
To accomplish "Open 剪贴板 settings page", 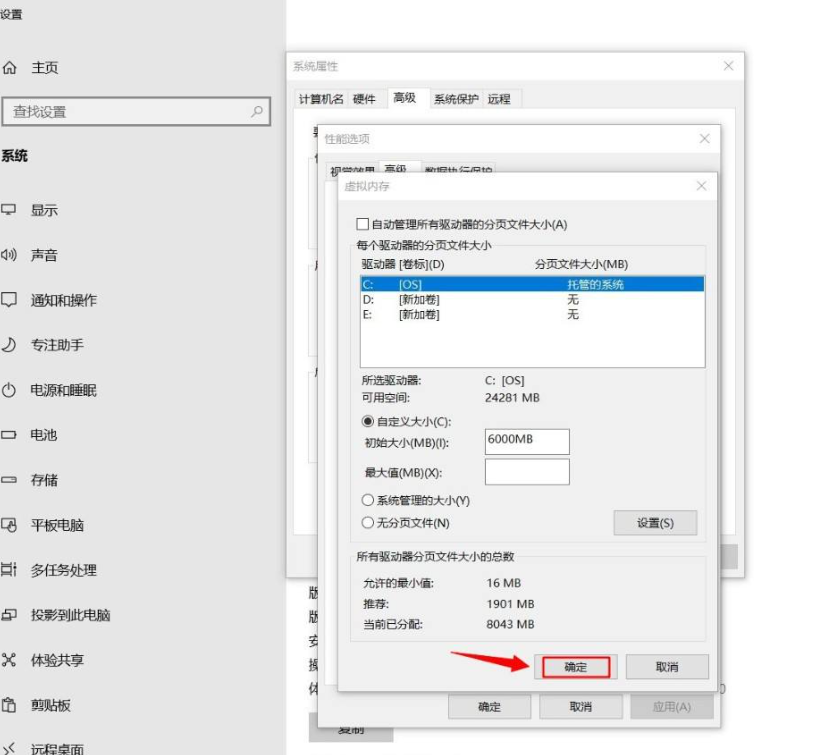I will (51, 705).
